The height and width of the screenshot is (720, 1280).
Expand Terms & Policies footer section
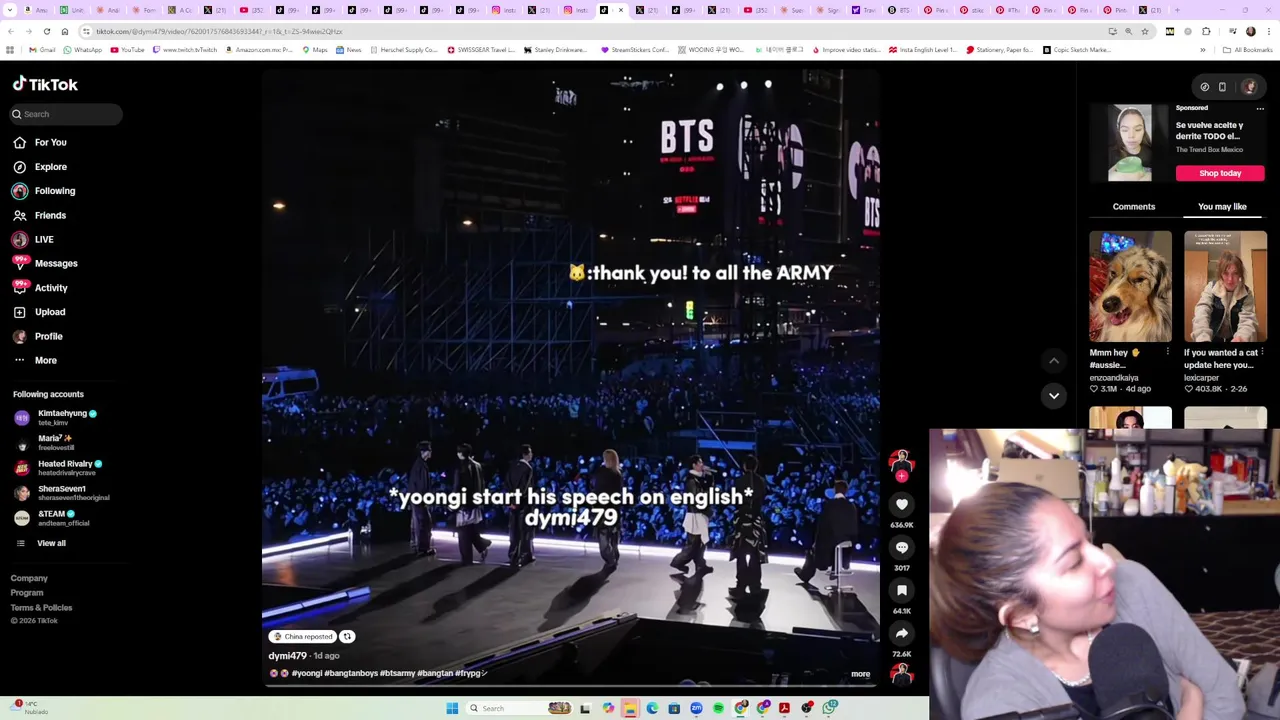tap(41, 608)
